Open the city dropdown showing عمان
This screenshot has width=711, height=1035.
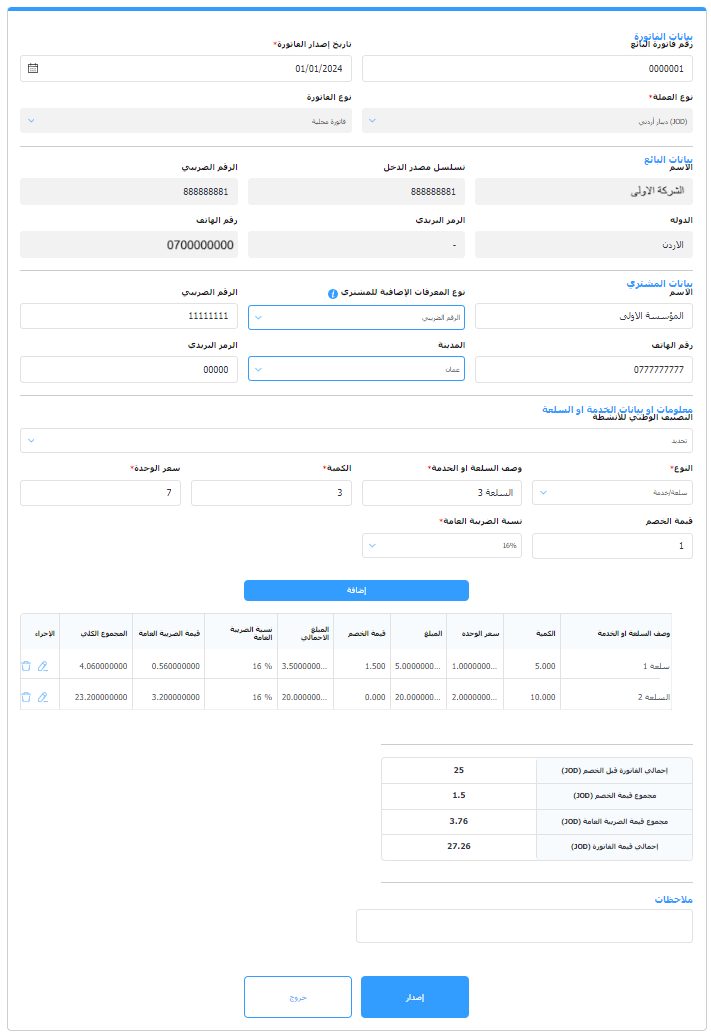(x=356, y=369)
